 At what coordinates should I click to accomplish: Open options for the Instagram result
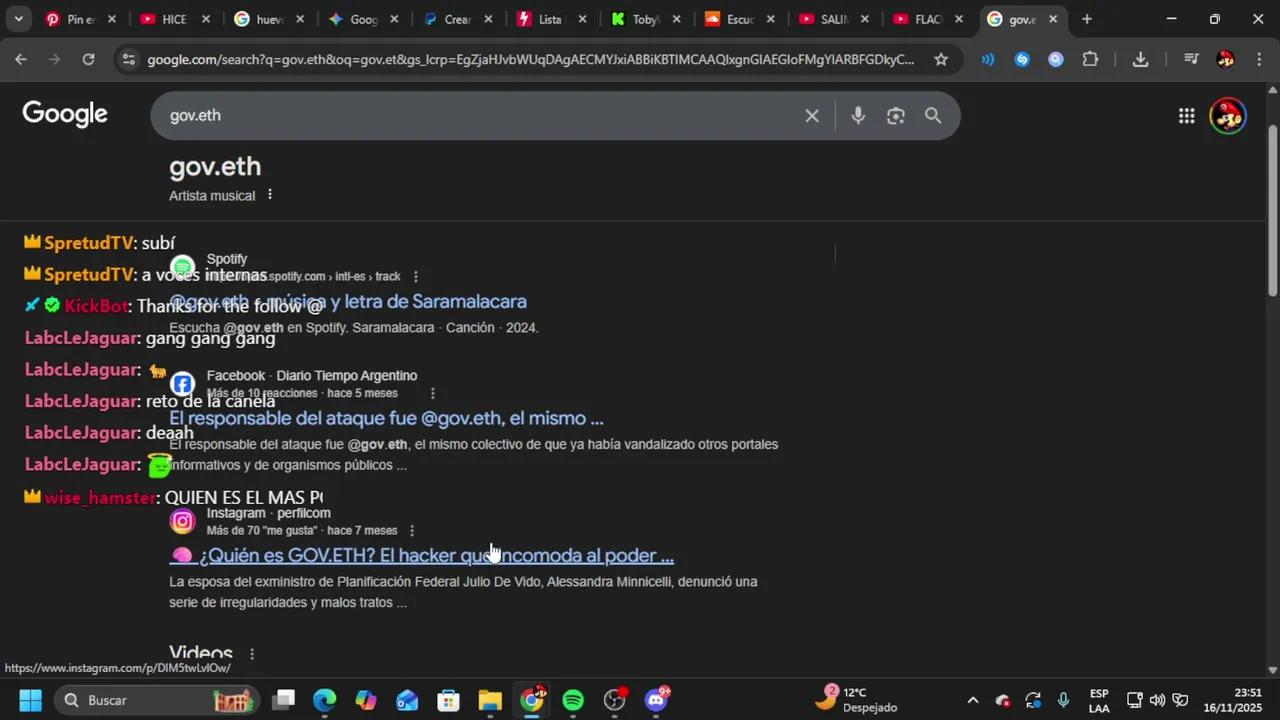coord(411,531)
